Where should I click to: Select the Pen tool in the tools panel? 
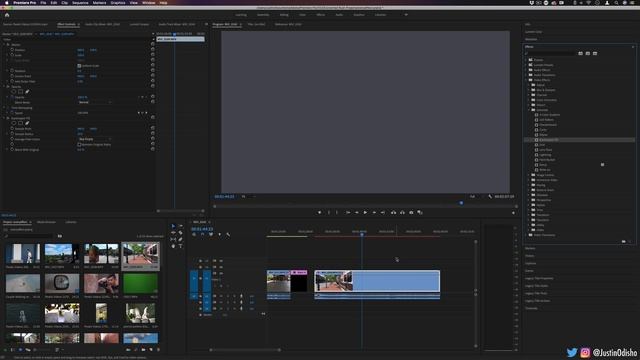[180, 239]
